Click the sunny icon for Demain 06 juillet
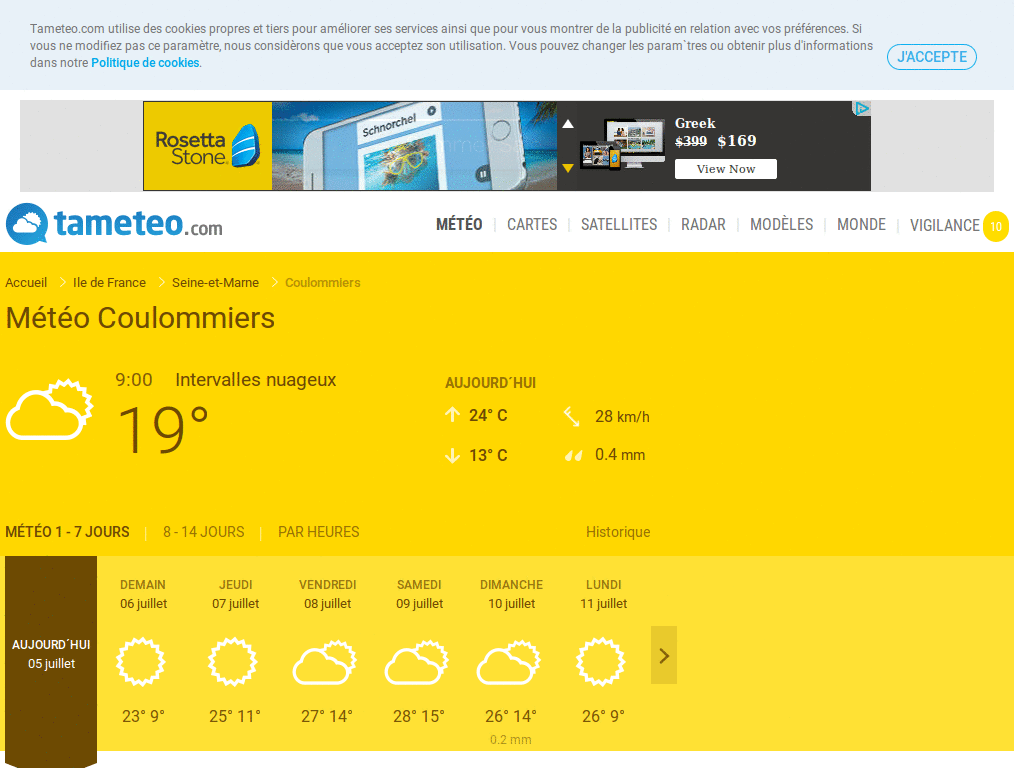This screenshot has width=1024, height=768. coord(140,662)
